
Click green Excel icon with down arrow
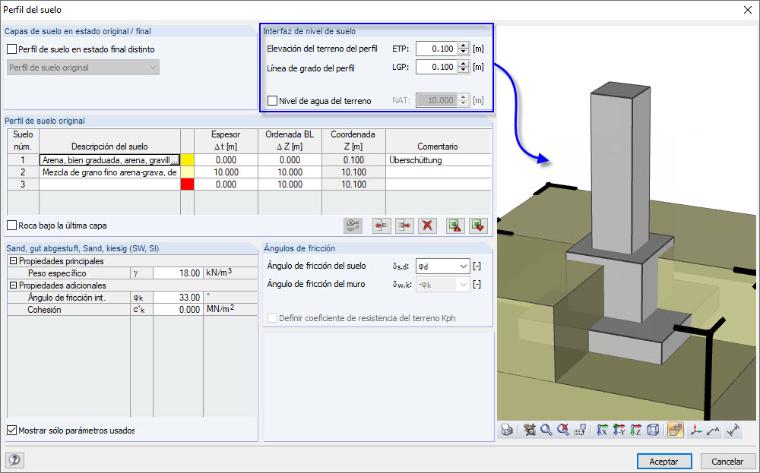point(478,225)
